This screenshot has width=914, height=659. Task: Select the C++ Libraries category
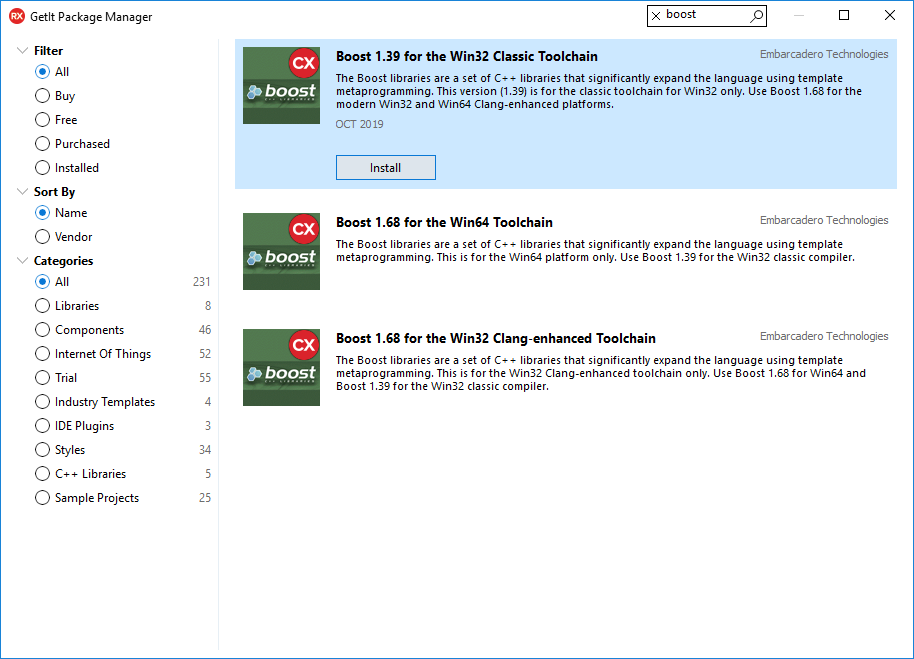[42, 474]
